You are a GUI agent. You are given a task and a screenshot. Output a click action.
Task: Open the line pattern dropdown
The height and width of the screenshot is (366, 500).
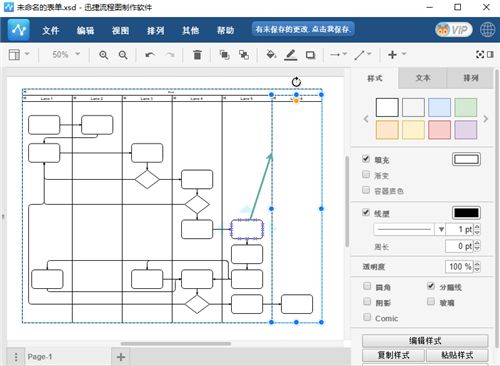click(x=410, y=229)
